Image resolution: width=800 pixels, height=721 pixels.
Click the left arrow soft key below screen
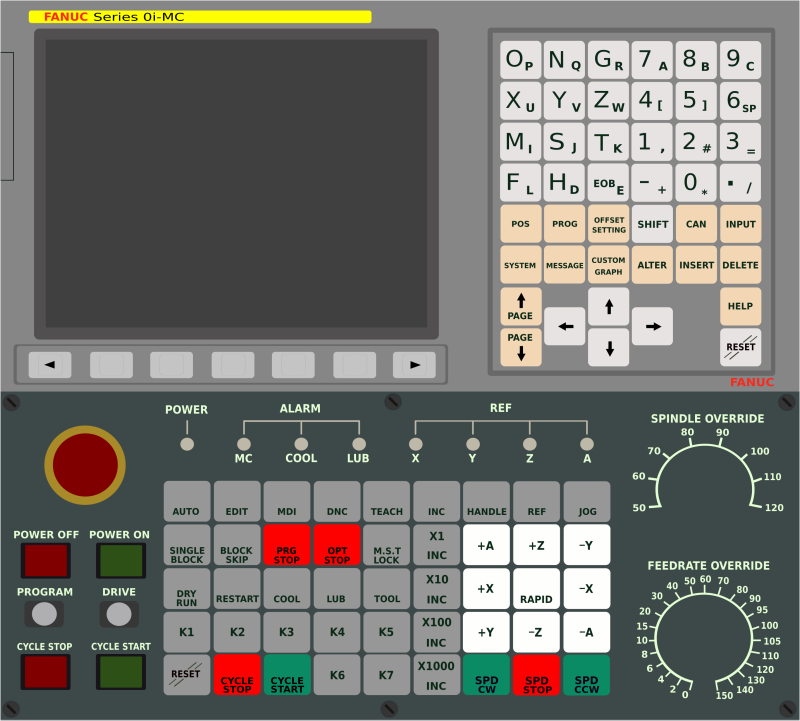[50, 365]
